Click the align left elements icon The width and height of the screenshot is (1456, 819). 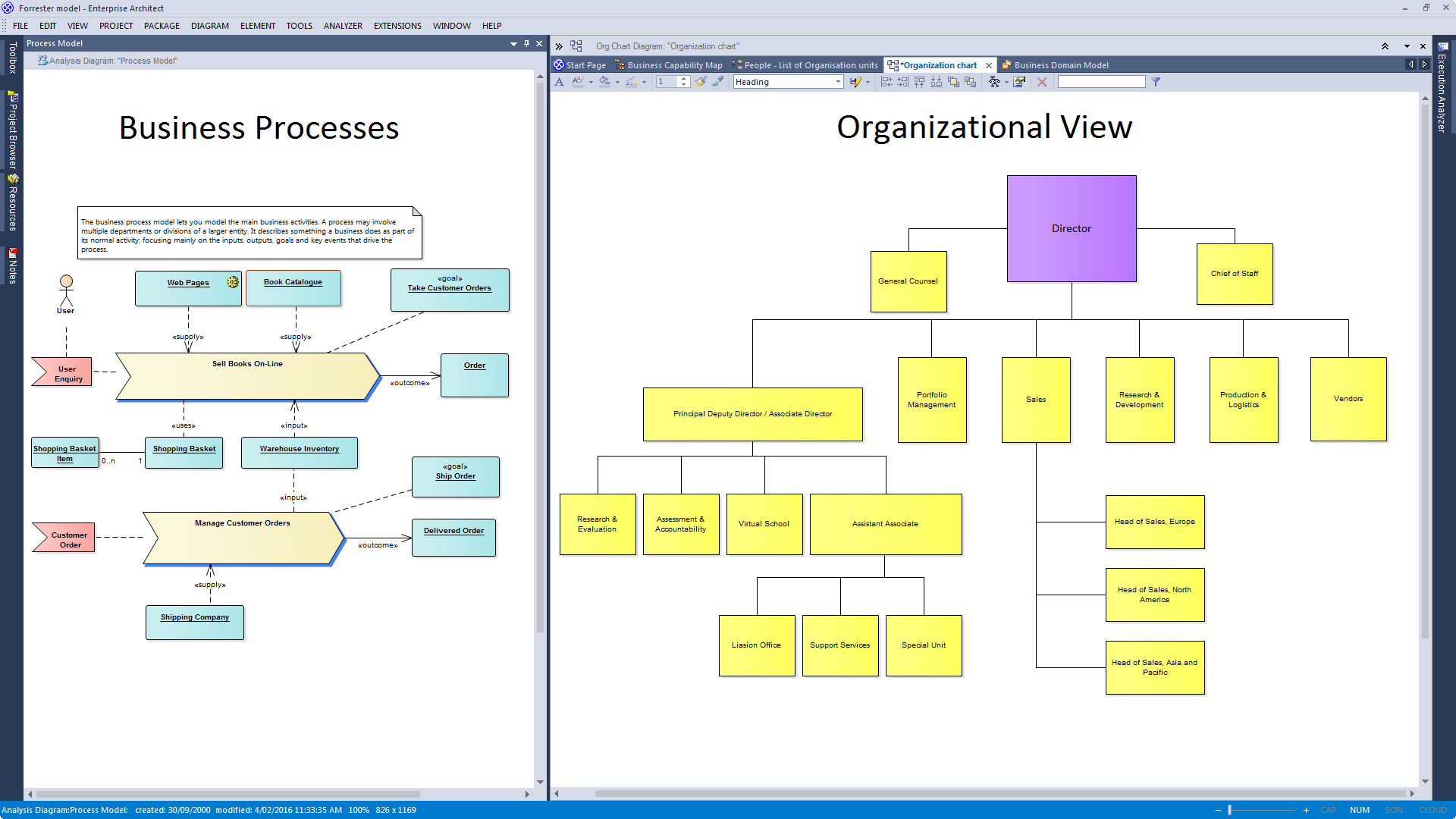tap(886, 82)
